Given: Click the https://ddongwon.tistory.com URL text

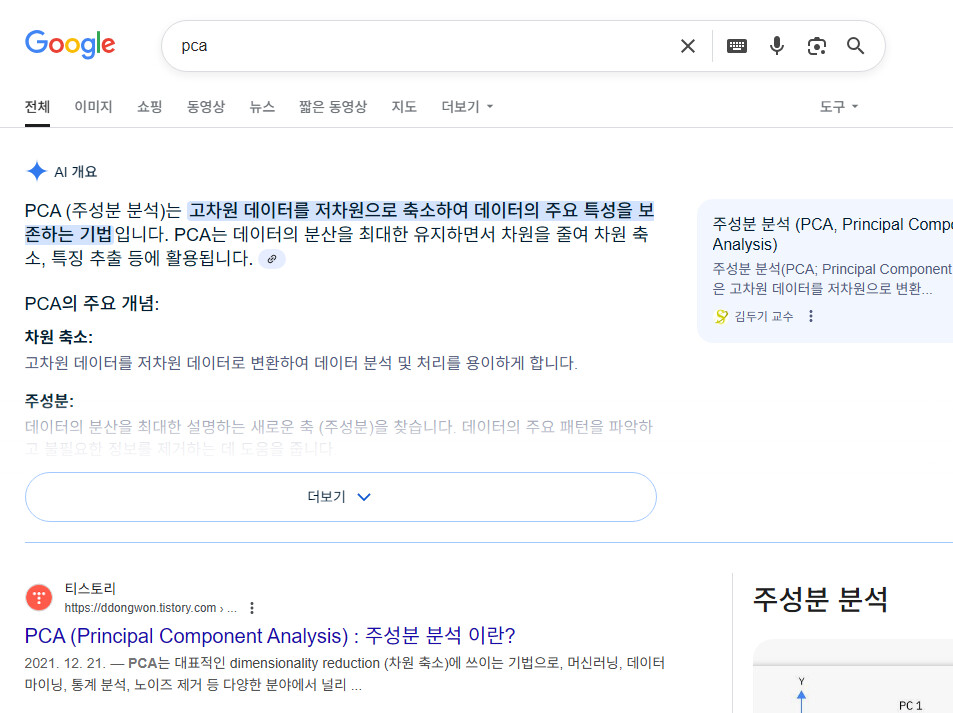Looking at the screenshot, I should click(x=151, y=608).
